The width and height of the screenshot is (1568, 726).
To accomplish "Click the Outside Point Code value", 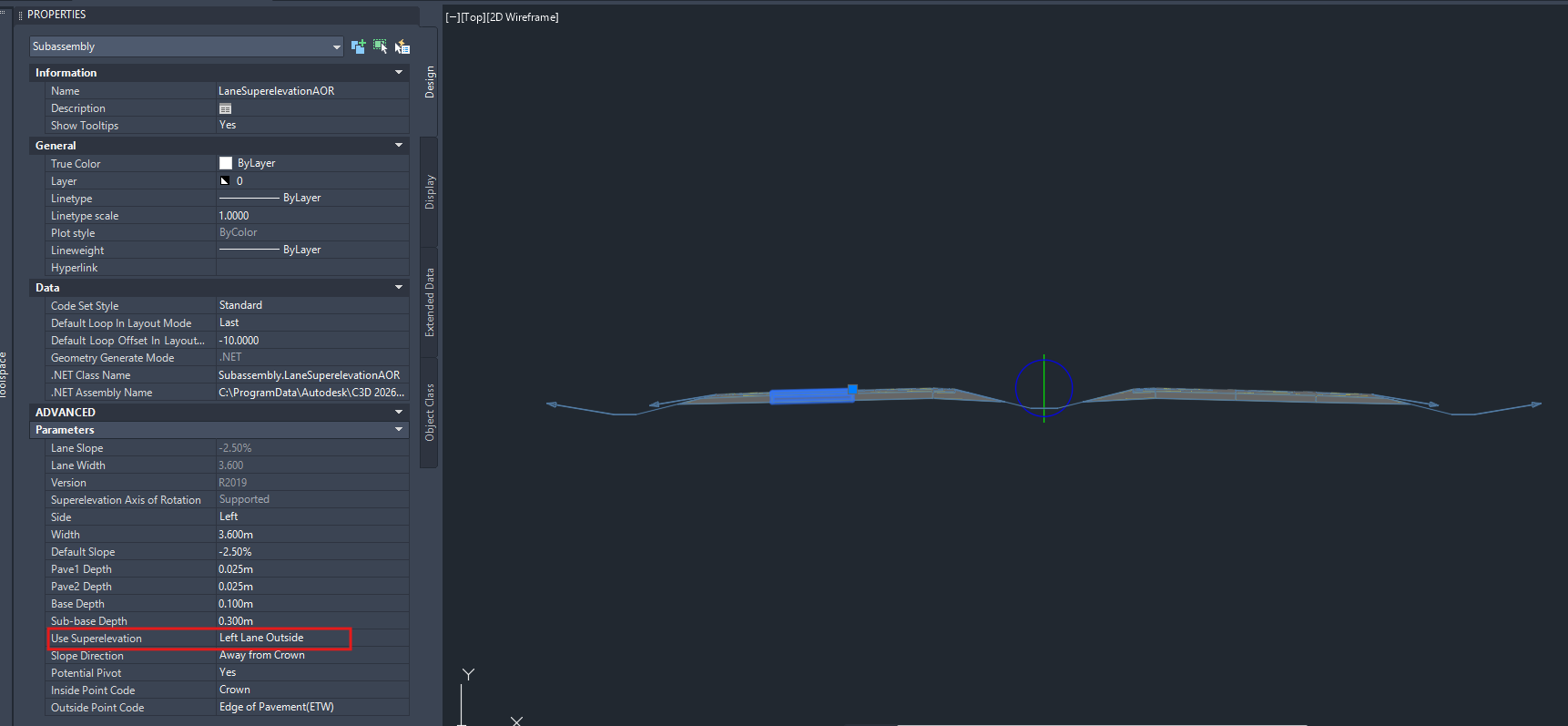I will 312,707.
